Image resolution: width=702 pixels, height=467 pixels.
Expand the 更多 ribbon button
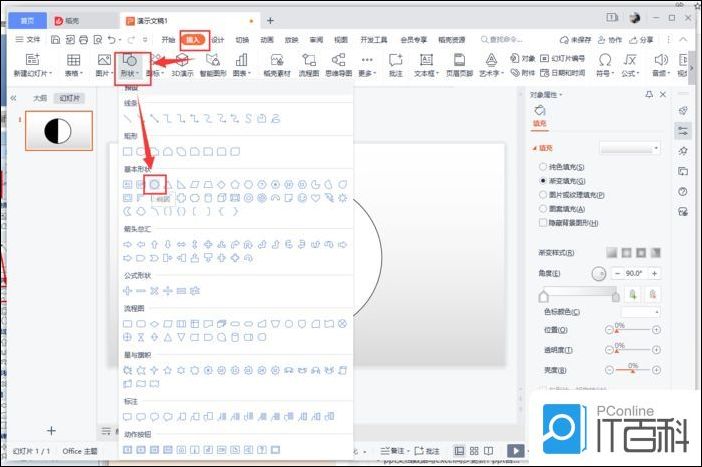(367, 65)
